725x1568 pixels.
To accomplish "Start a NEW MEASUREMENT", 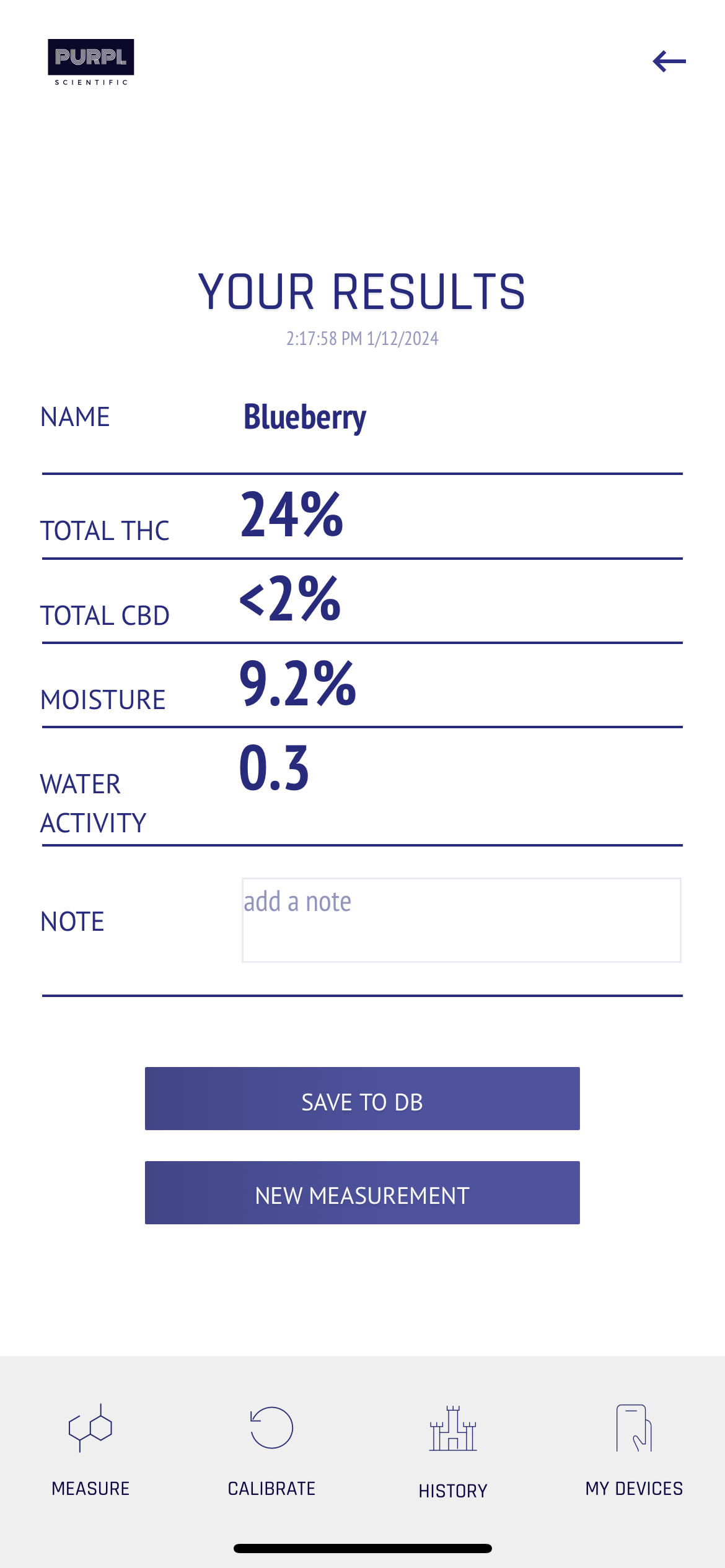I will click(362, 1193).
